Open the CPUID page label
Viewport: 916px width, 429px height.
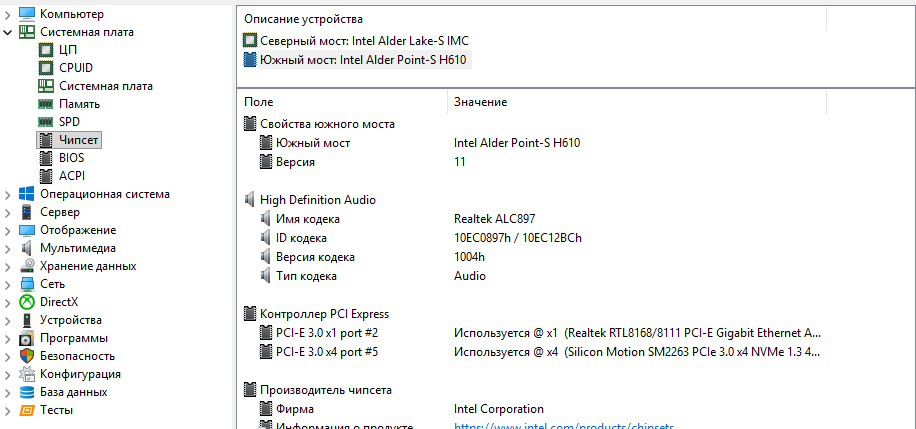coord(75,68)
